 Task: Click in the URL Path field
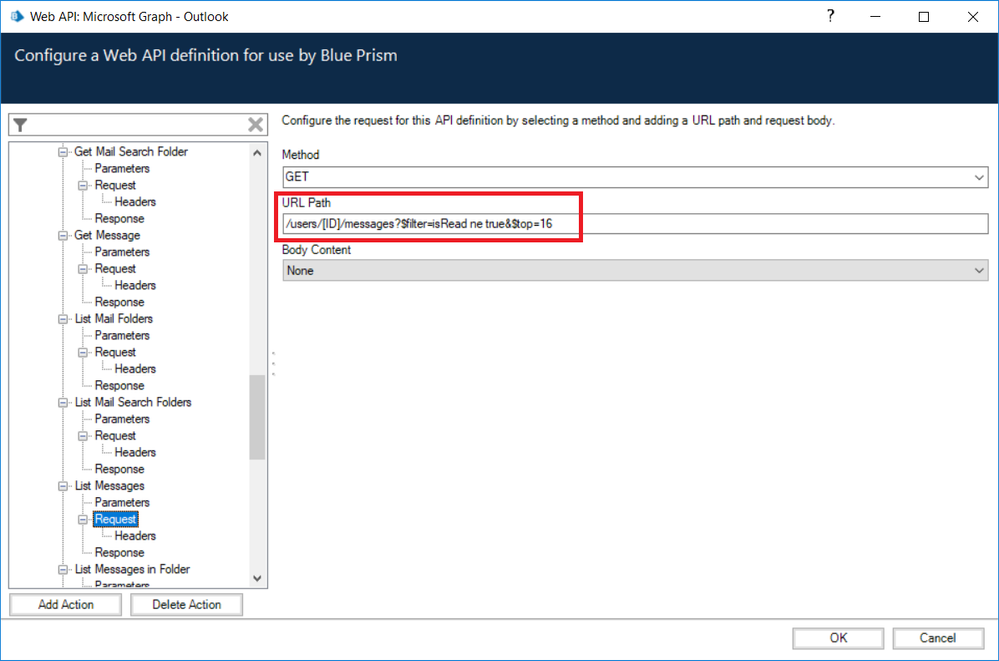(x=635, y=224)
